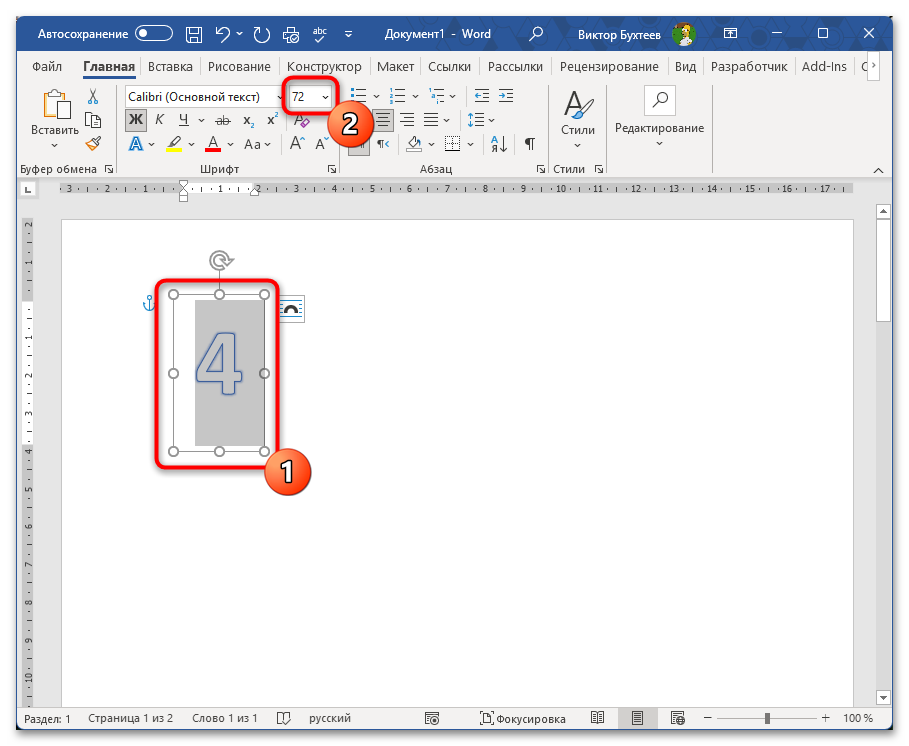Switch to the Макет tab
The image size is (909, 746).
pos(395,67)
